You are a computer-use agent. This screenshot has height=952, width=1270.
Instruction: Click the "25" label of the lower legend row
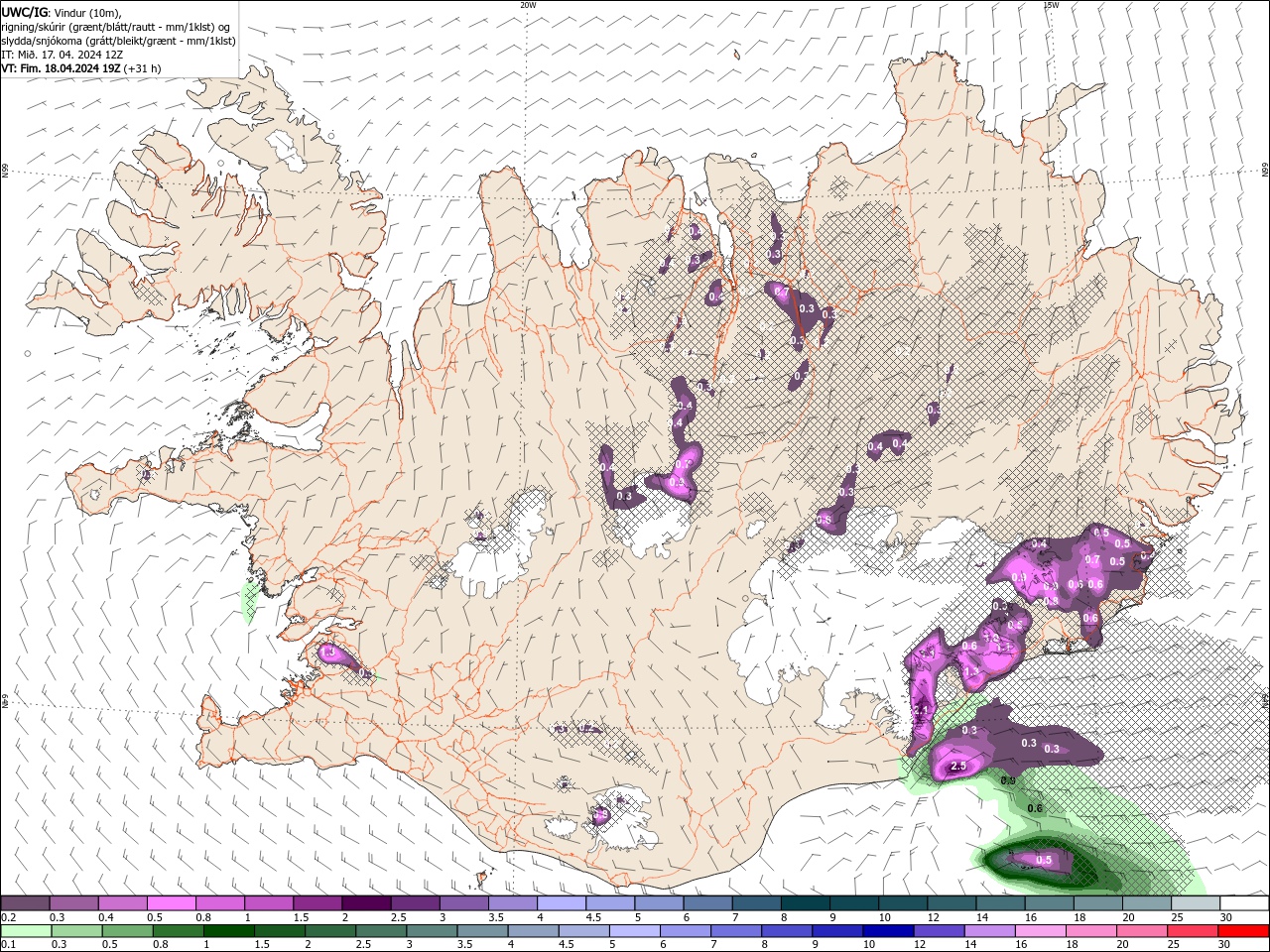click(1174, 945)
